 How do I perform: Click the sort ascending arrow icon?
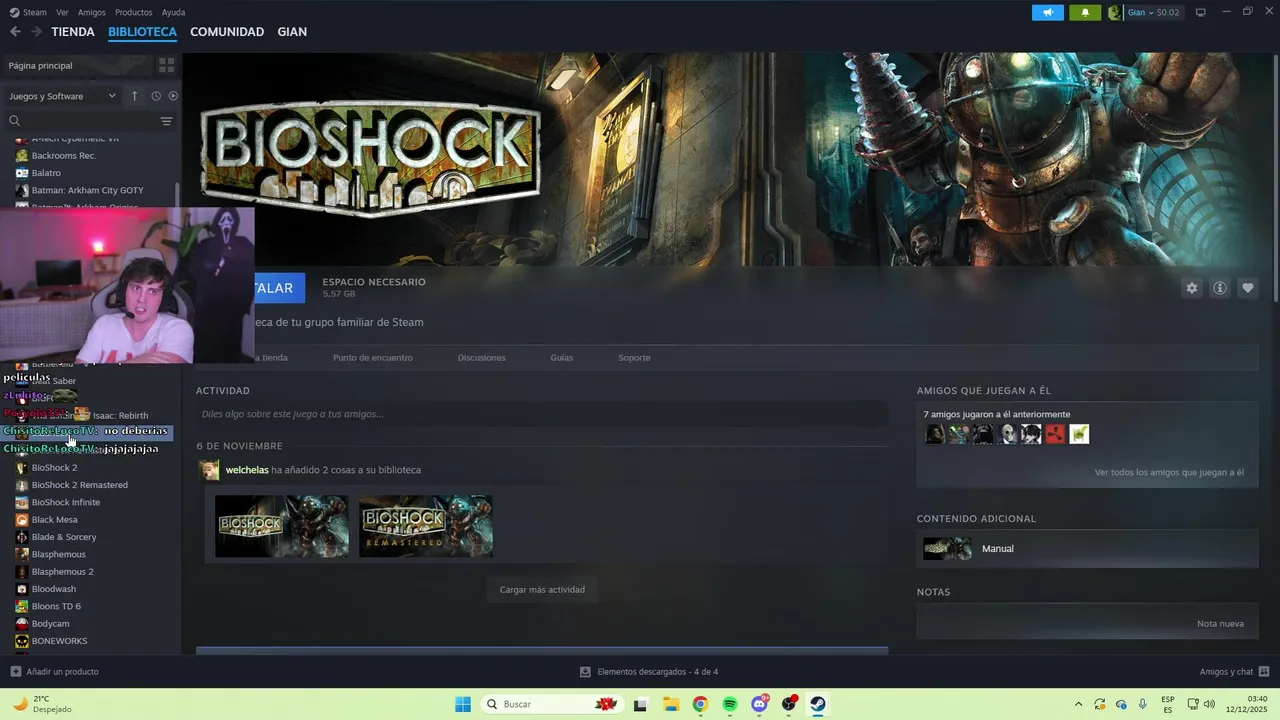(135, 96)
